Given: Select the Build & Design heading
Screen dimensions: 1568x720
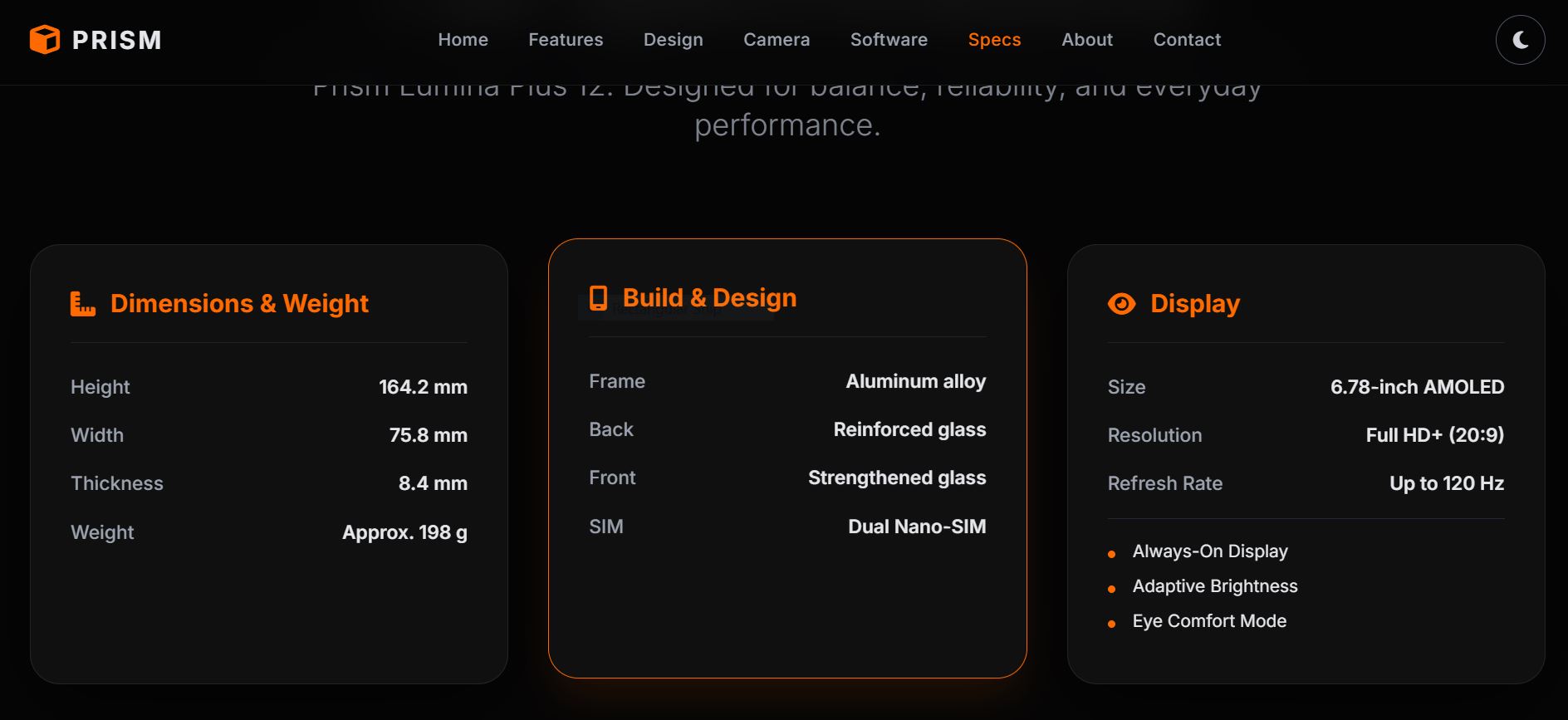Looking at the screenshot, I should (x=709, y=298).
